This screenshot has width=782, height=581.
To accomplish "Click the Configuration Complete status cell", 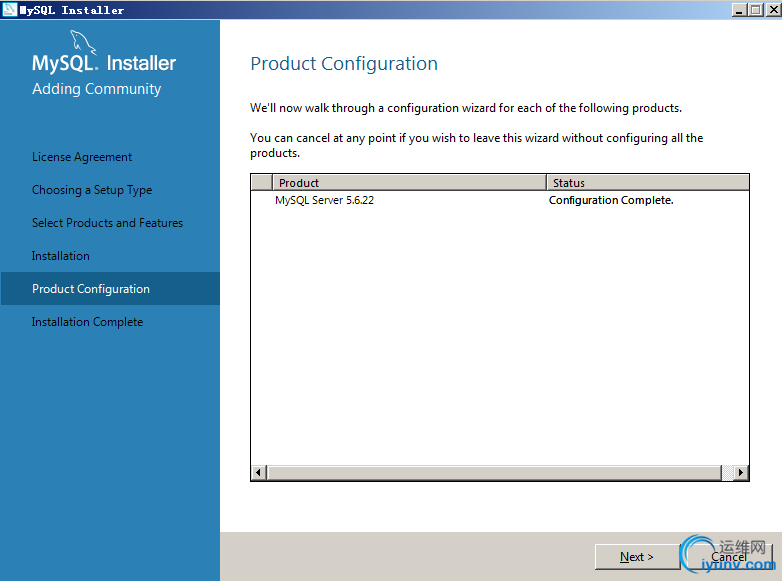I will point(611,200).
